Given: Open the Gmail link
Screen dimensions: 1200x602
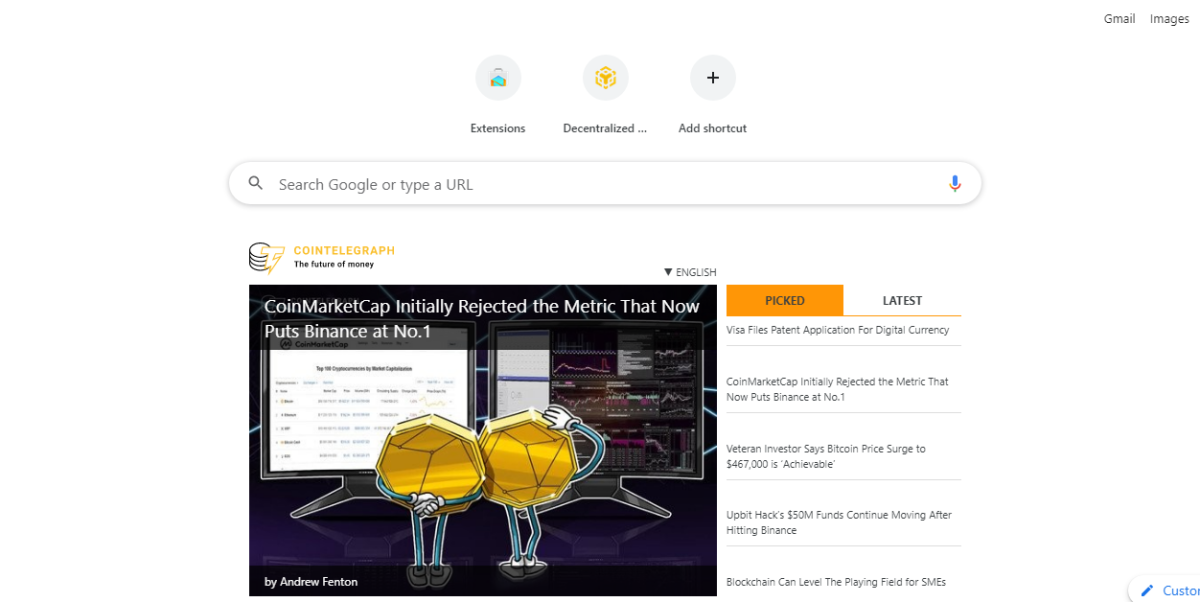Looking at the screenshot, I should [x=1119, y=19].
